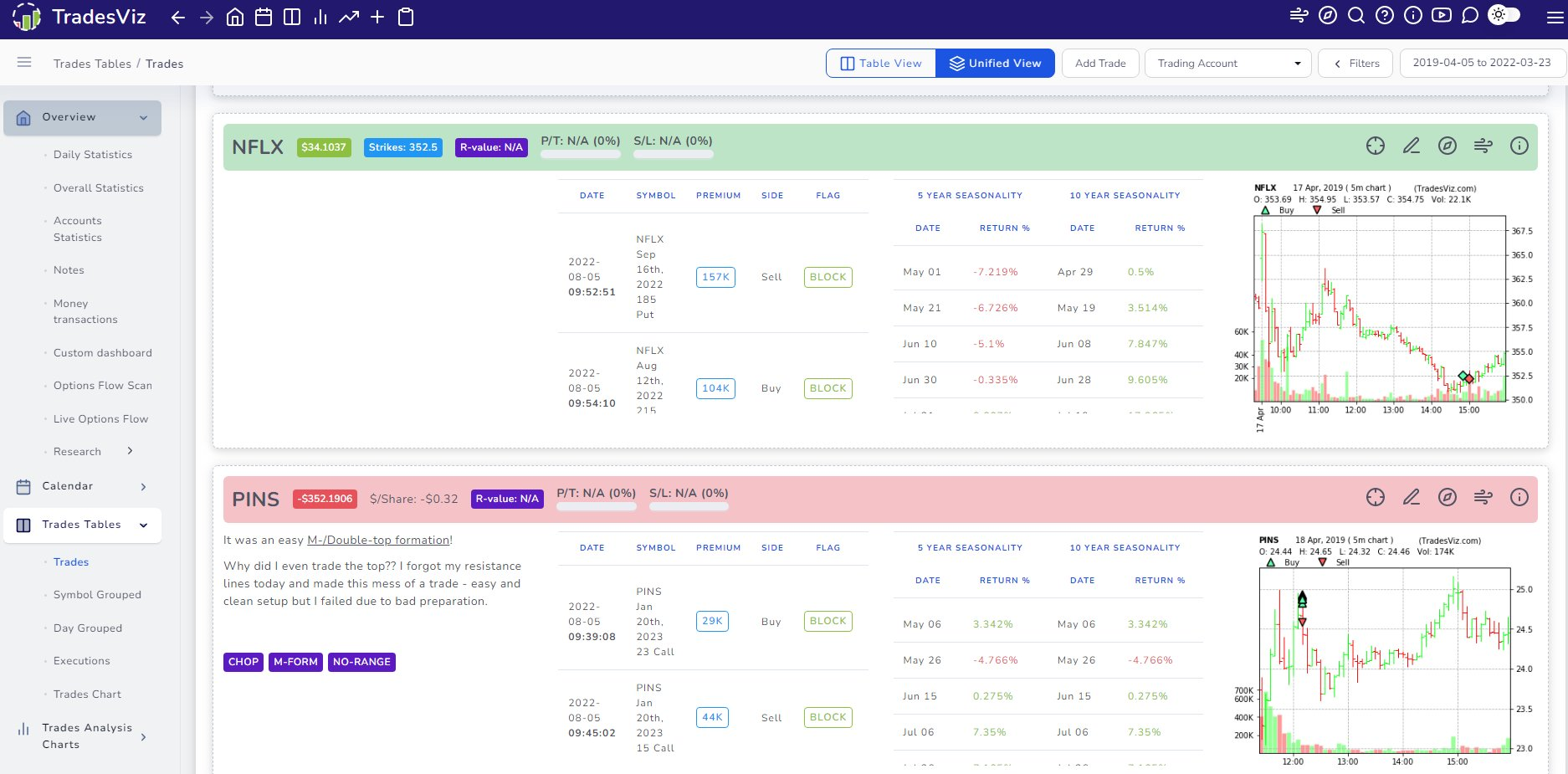Open the video tutorials icon

pyautogui.click(x=1442, y=15)
